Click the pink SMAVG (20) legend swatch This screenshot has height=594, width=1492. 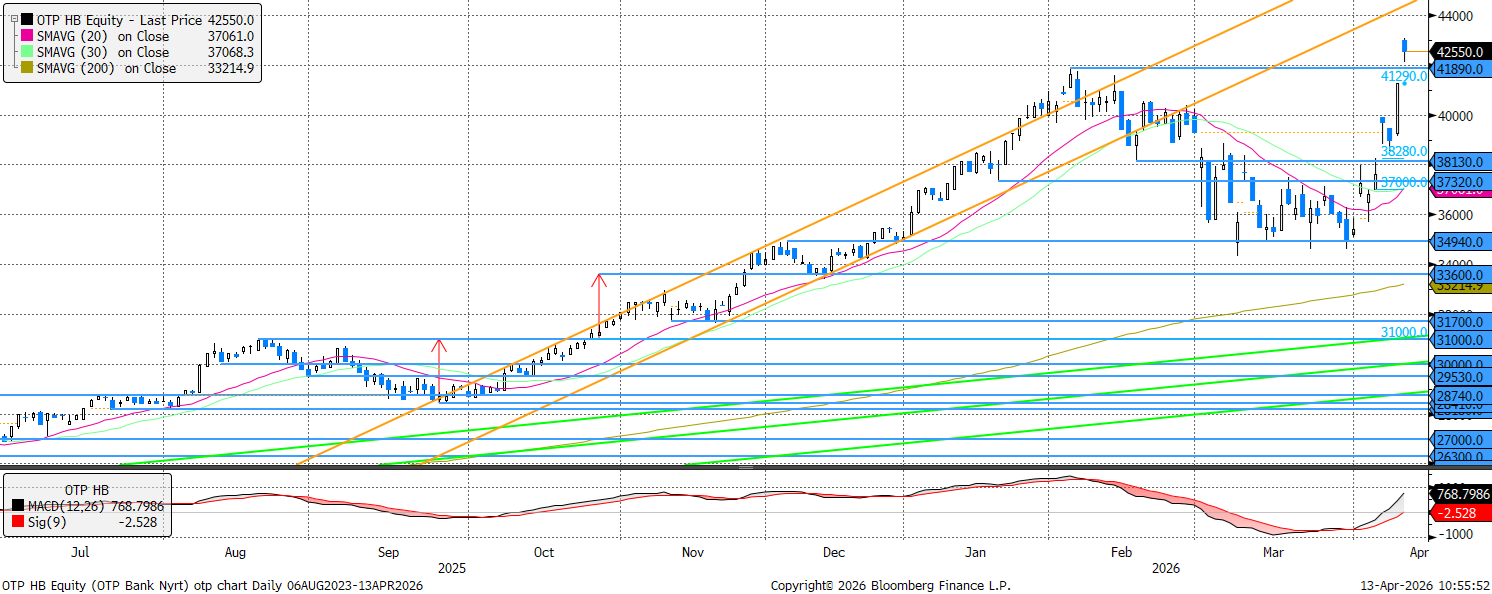(26, 36)
